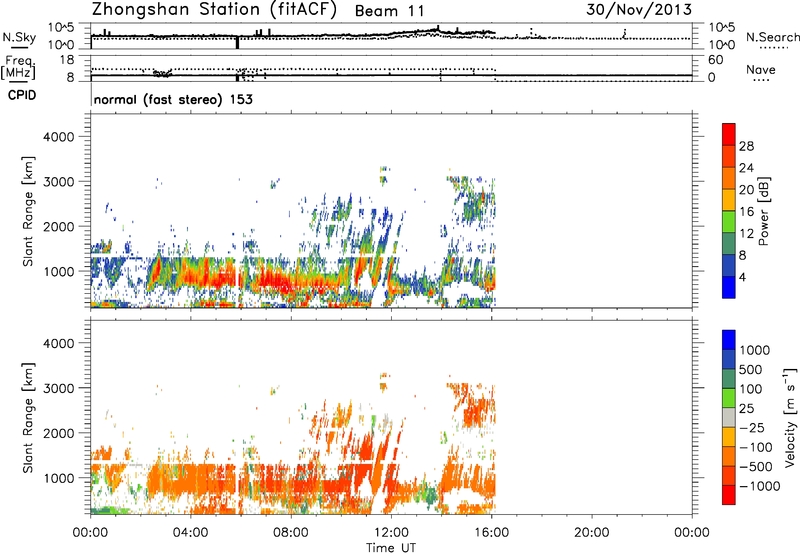Click the gray segment of Velocity colorbar
Screen dimensions: 800x554
tap(729, 418)
